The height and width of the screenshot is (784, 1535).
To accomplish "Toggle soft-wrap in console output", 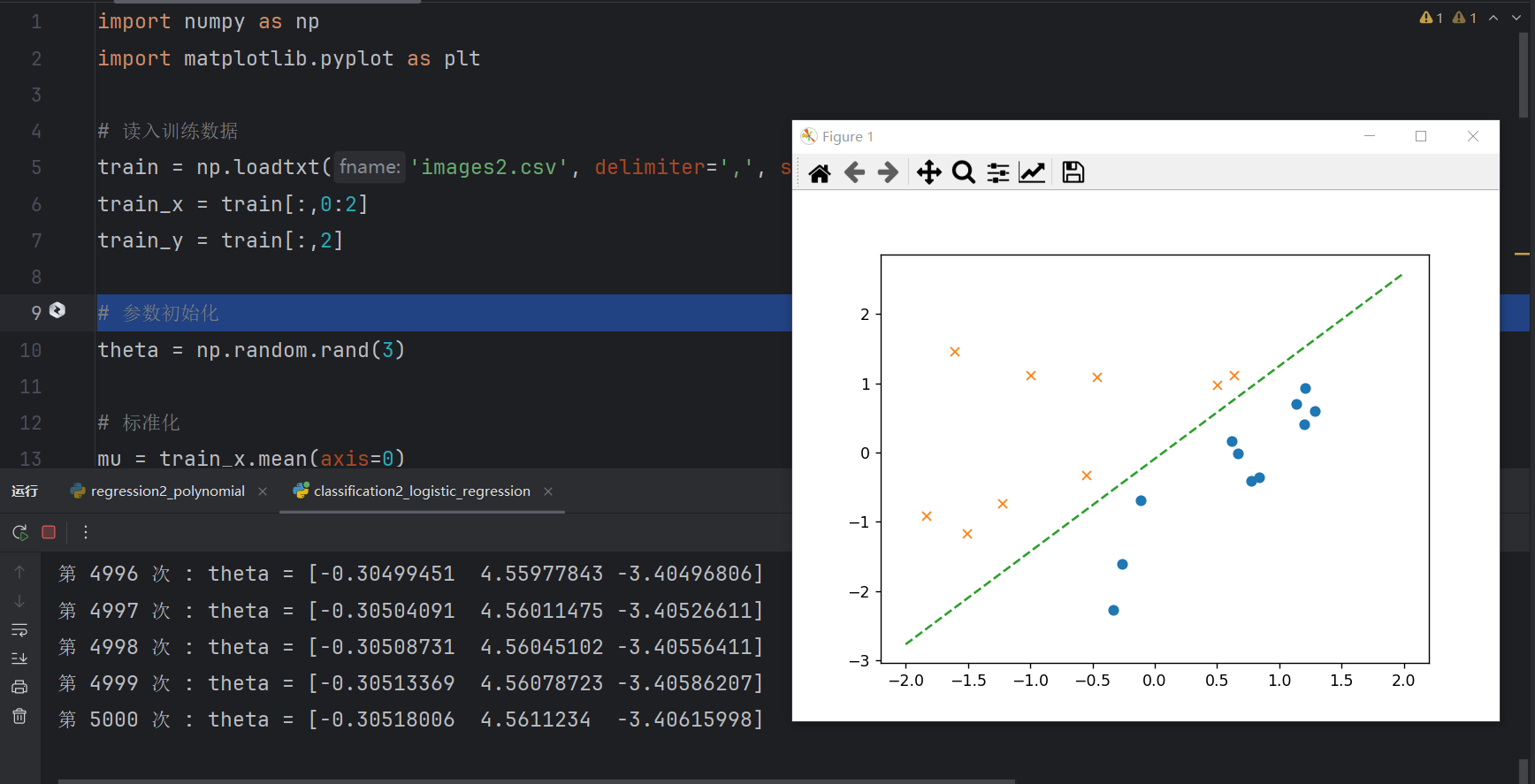I will [x=19, y=630].
